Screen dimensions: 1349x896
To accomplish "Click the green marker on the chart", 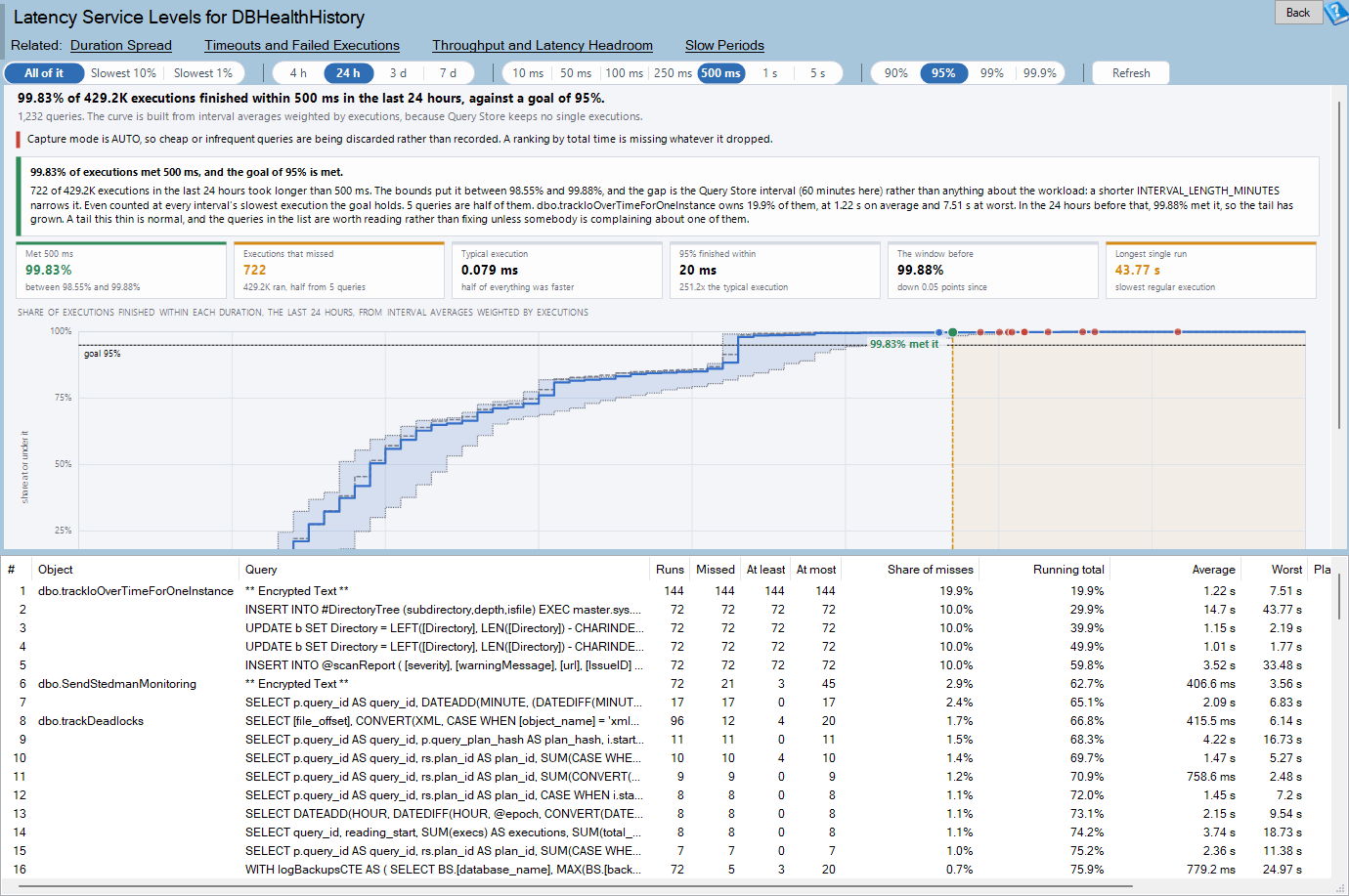I will pyautogui.click(x=952, y=332).
